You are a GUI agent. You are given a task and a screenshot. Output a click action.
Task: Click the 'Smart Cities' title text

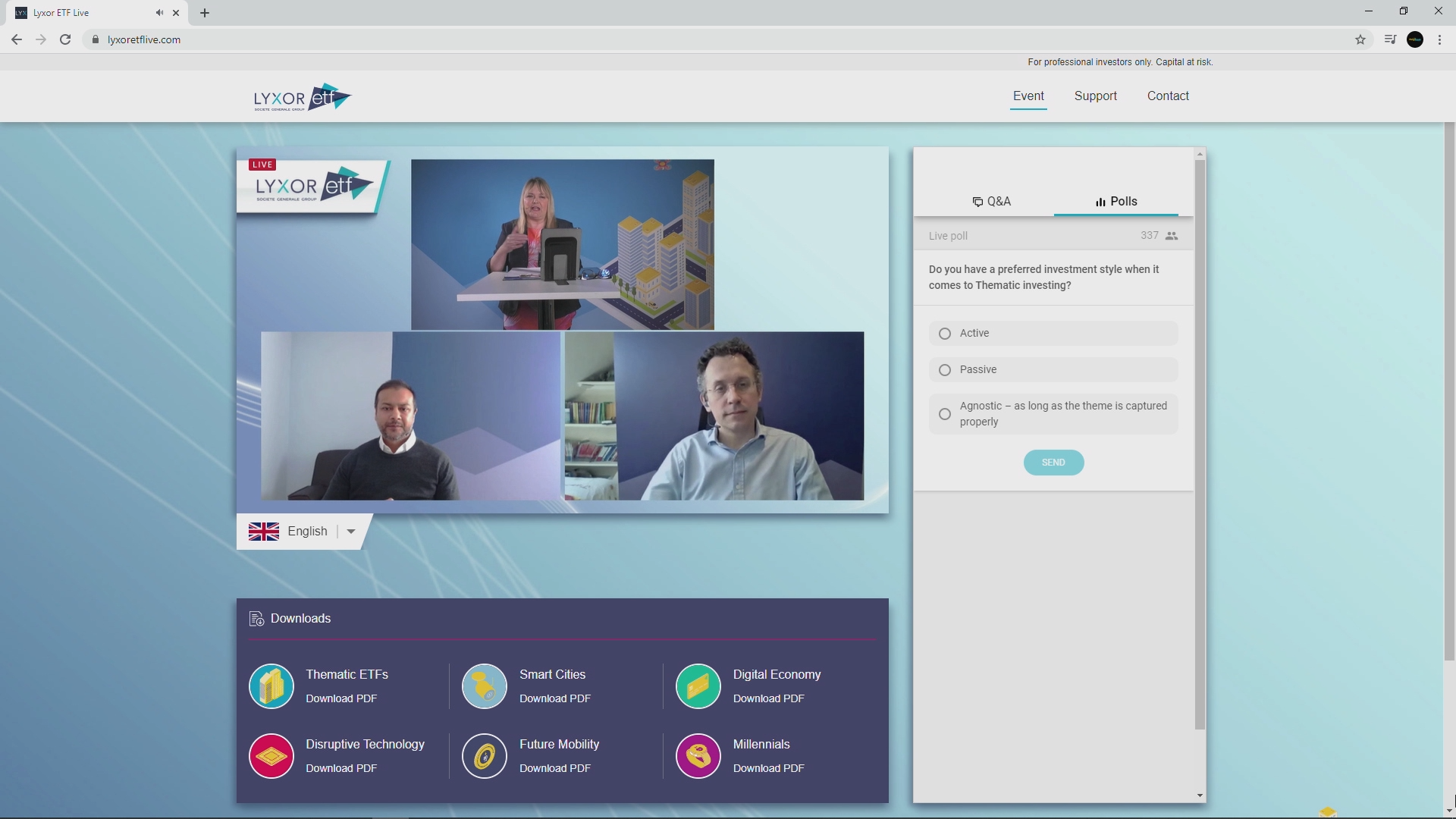click(x=552, y=675)
